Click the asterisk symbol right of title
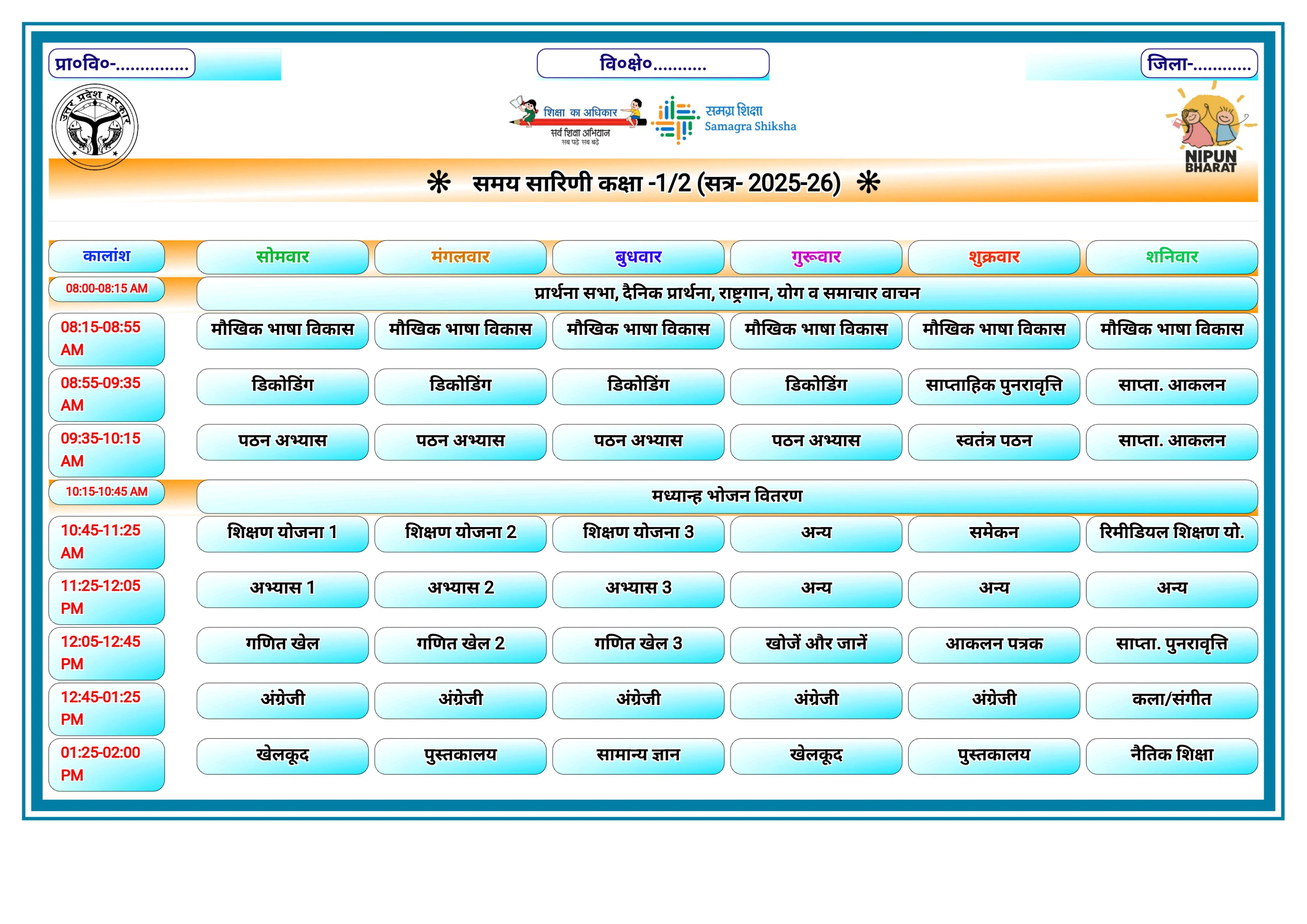 click(868, 183)
